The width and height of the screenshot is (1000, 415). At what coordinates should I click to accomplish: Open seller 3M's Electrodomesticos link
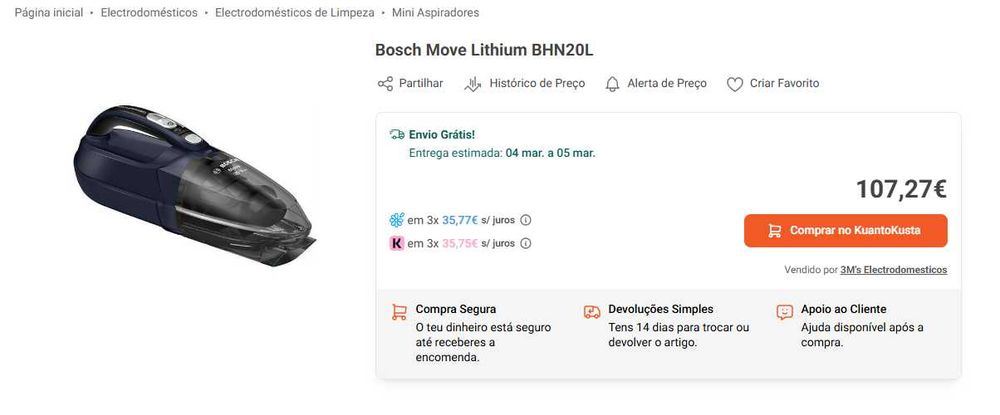[x=893, y=270]
